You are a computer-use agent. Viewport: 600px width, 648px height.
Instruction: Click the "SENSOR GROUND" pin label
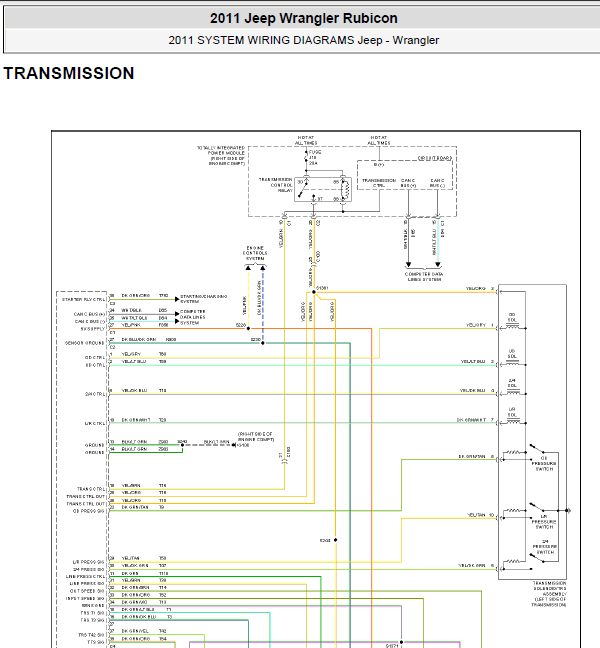pyautogui.click(x=85, y=343)
